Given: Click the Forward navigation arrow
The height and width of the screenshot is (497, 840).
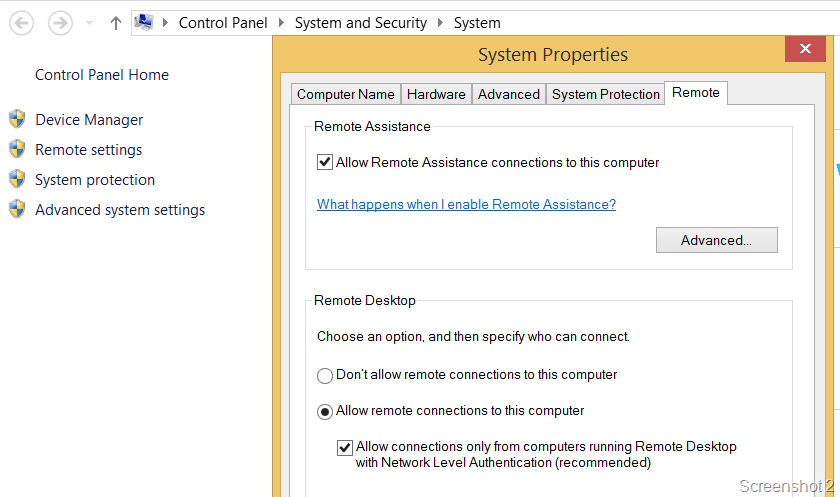Looking at the screenshot, I should (60, 22).
